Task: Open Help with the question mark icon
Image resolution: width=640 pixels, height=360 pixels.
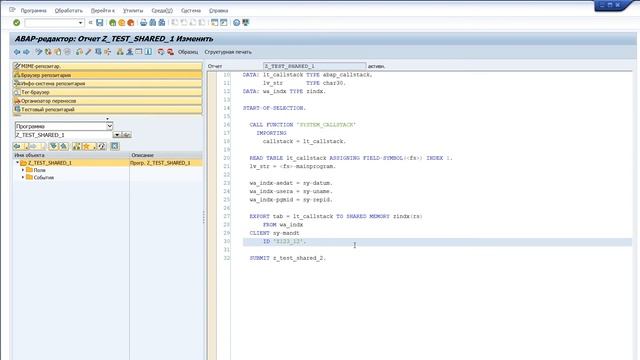Action: 236,23
